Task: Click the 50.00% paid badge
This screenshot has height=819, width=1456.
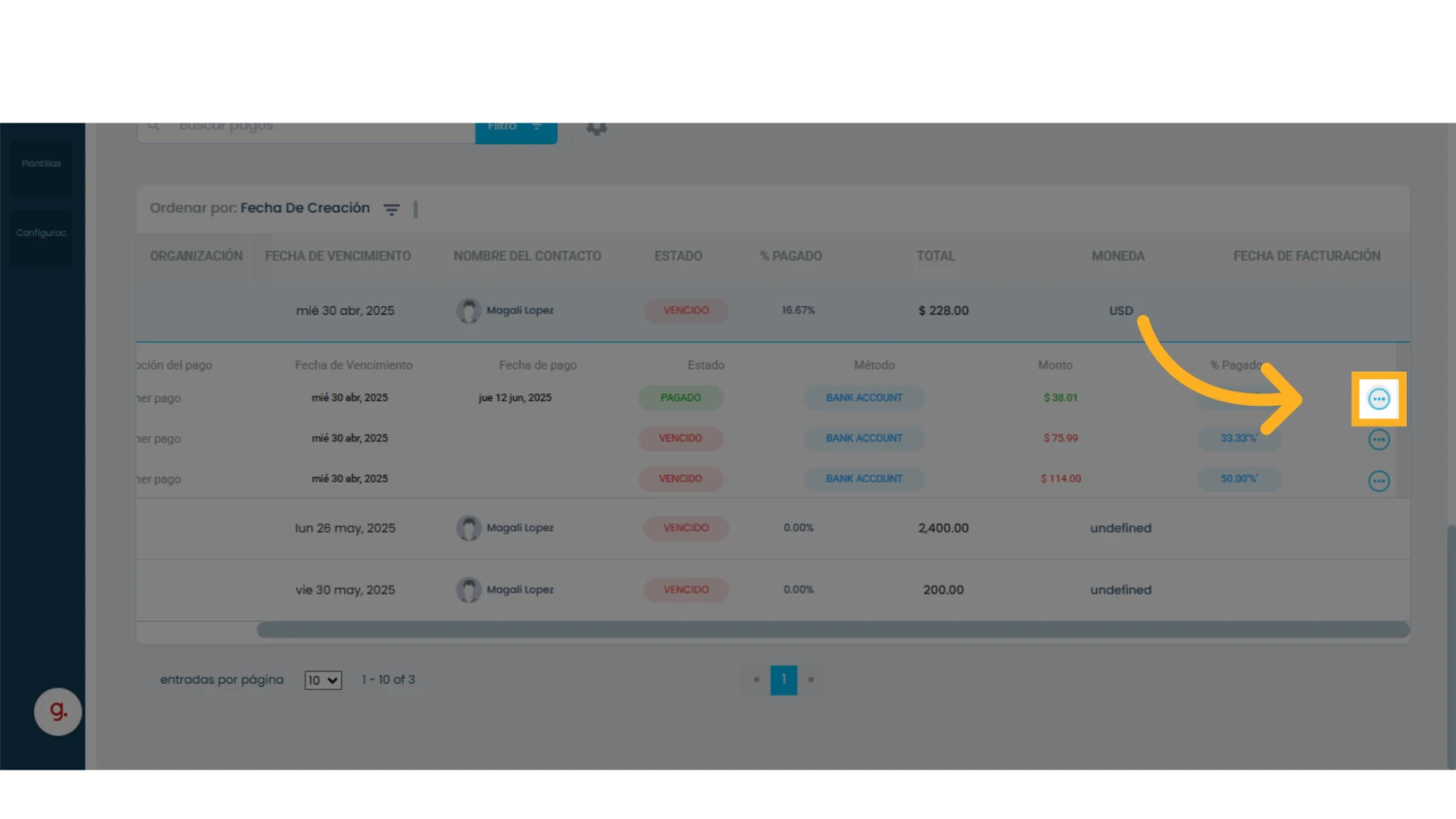Action: pyautogui.click(x=1239, y=479)
